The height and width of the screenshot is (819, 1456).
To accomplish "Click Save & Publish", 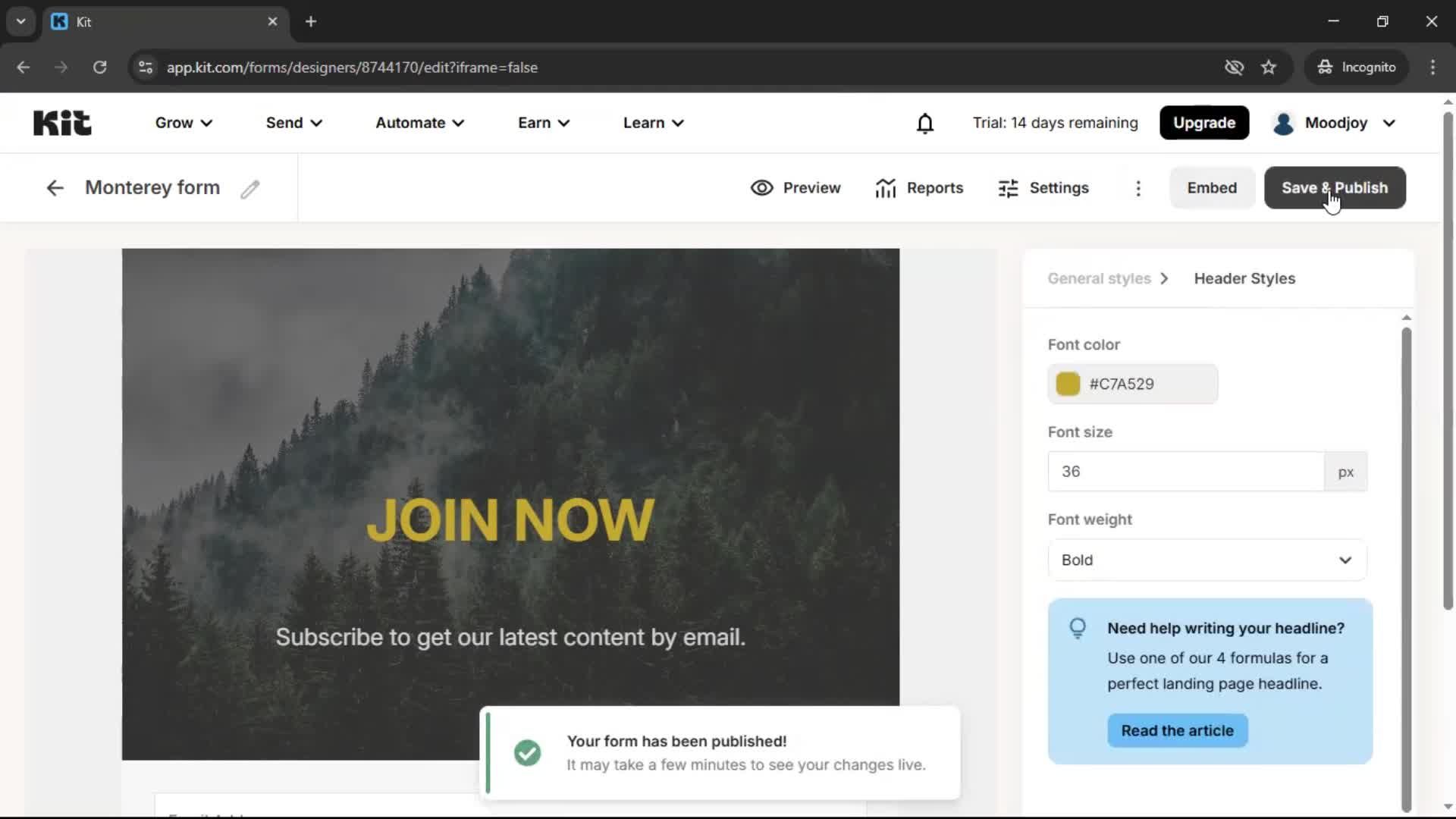I will pyautogui.click(x=1334, y=187).
